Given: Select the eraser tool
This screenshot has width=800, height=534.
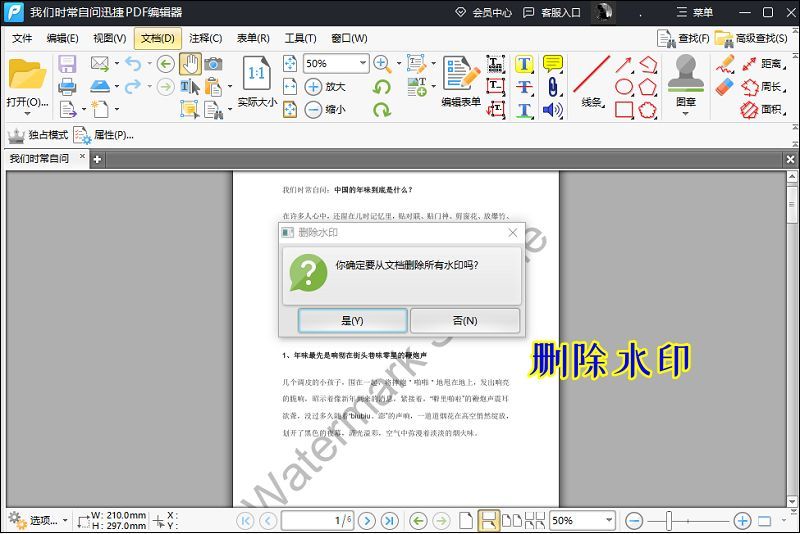Looking at the screenshot, I should coord(724,87).
